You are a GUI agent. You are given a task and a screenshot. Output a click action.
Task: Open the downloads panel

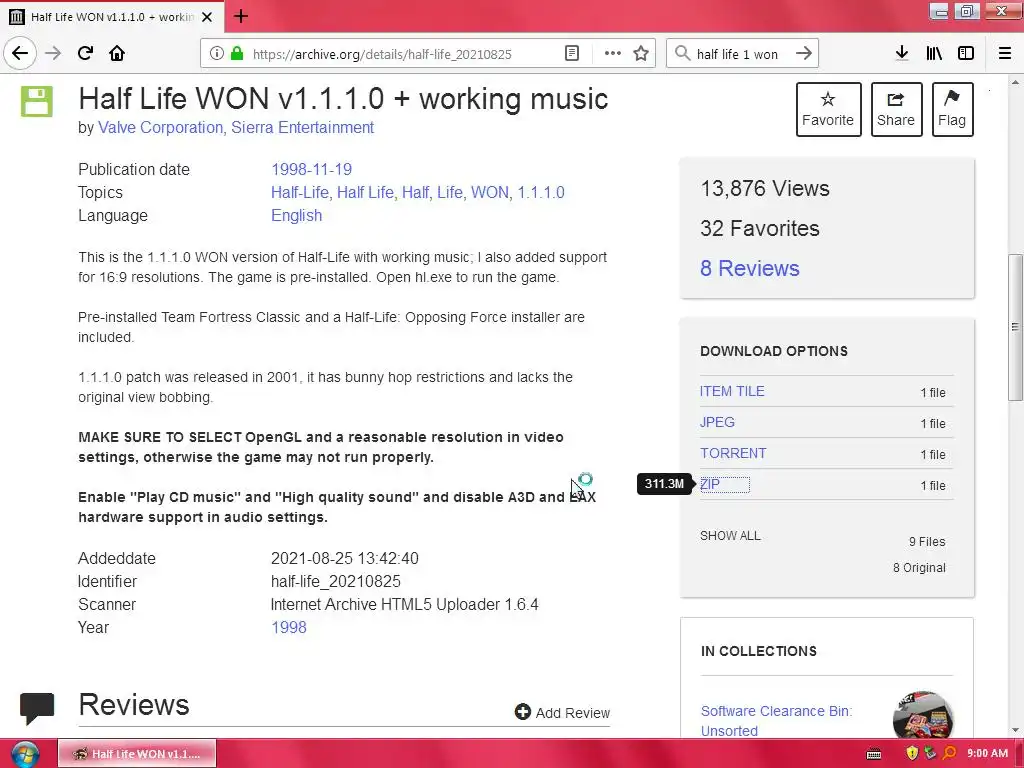coord(902,53)
